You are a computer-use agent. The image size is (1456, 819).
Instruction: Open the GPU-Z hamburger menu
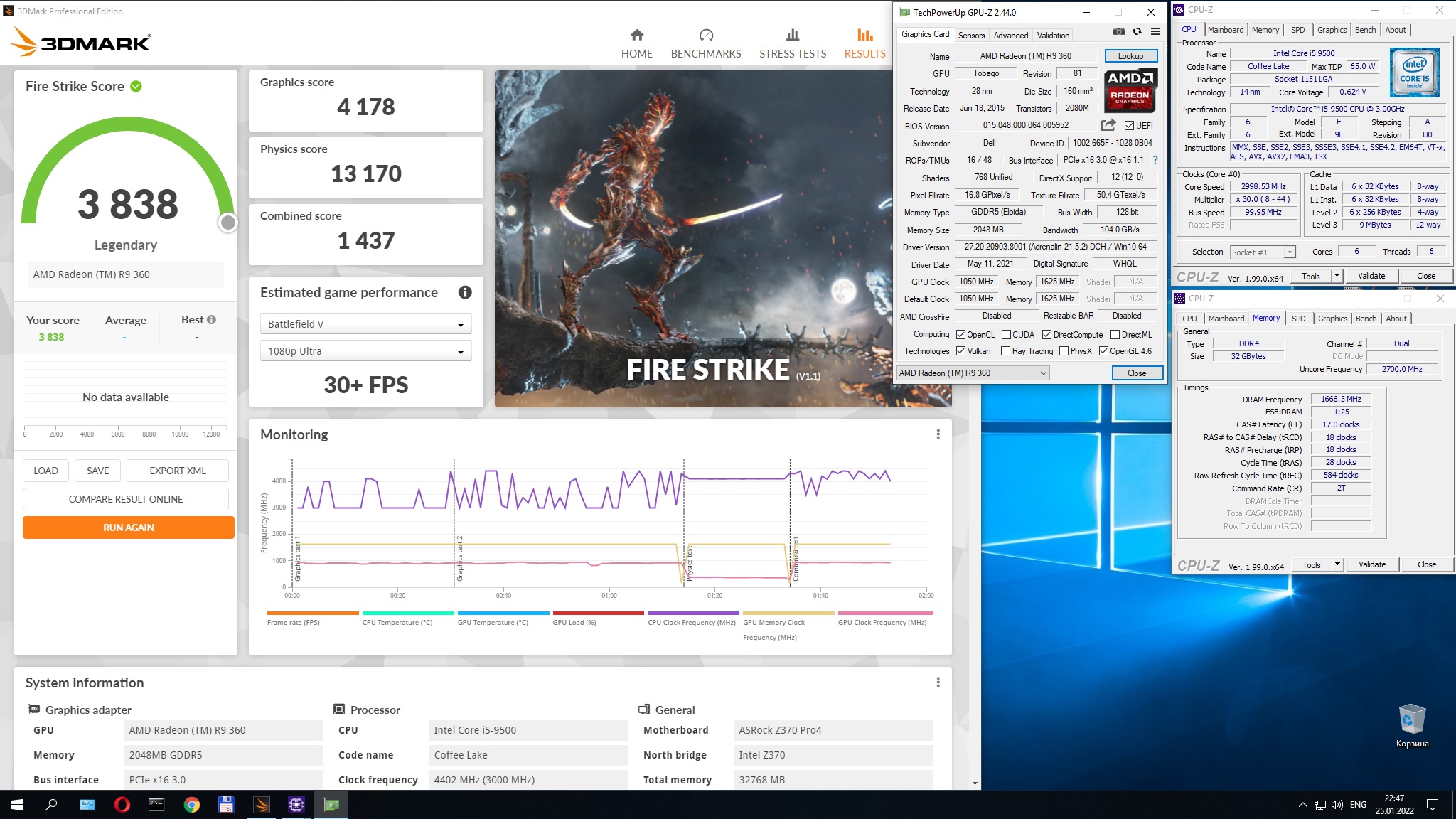[1155, 31]
